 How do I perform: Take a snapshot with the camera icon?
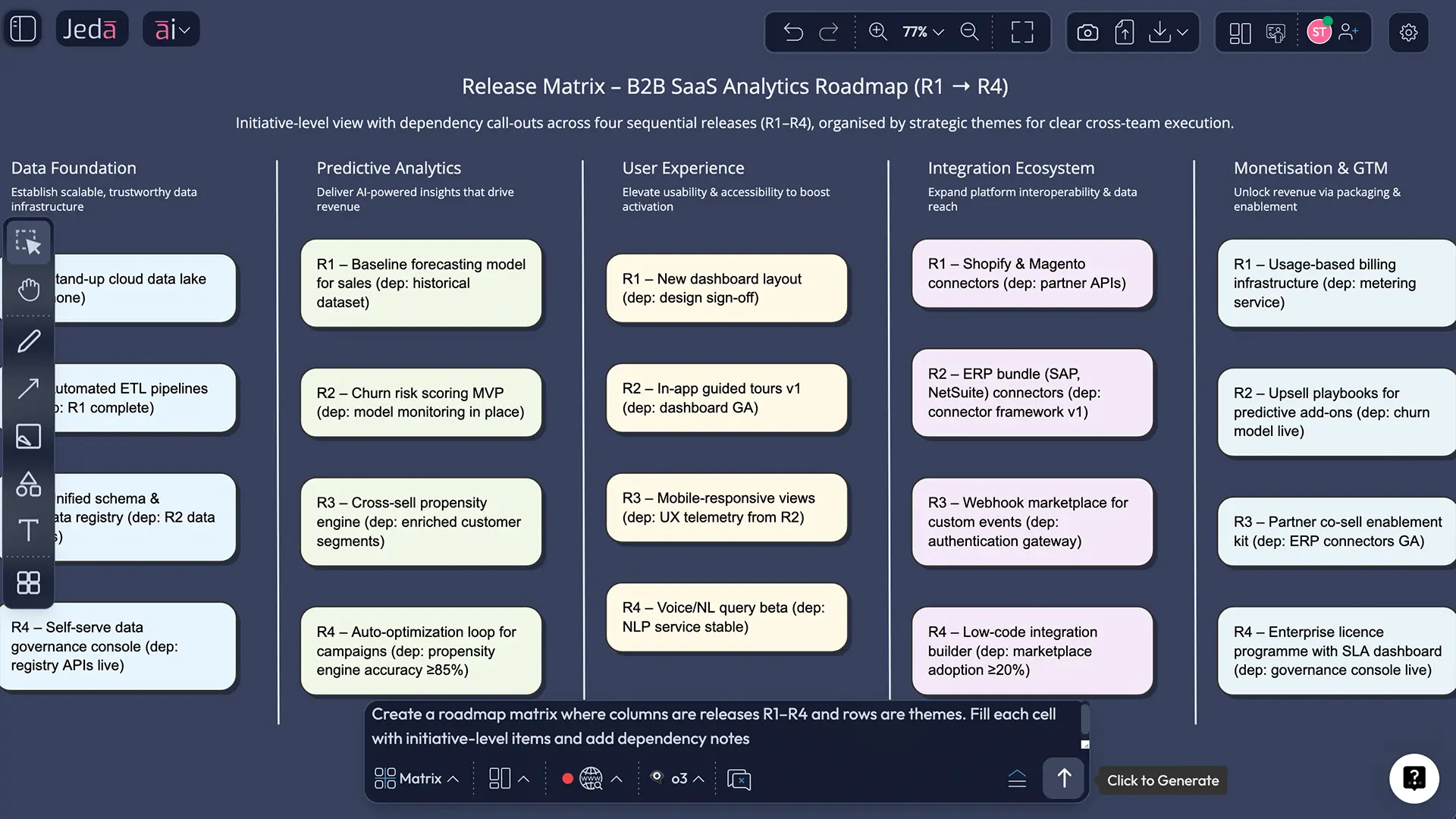(1087, 32)
